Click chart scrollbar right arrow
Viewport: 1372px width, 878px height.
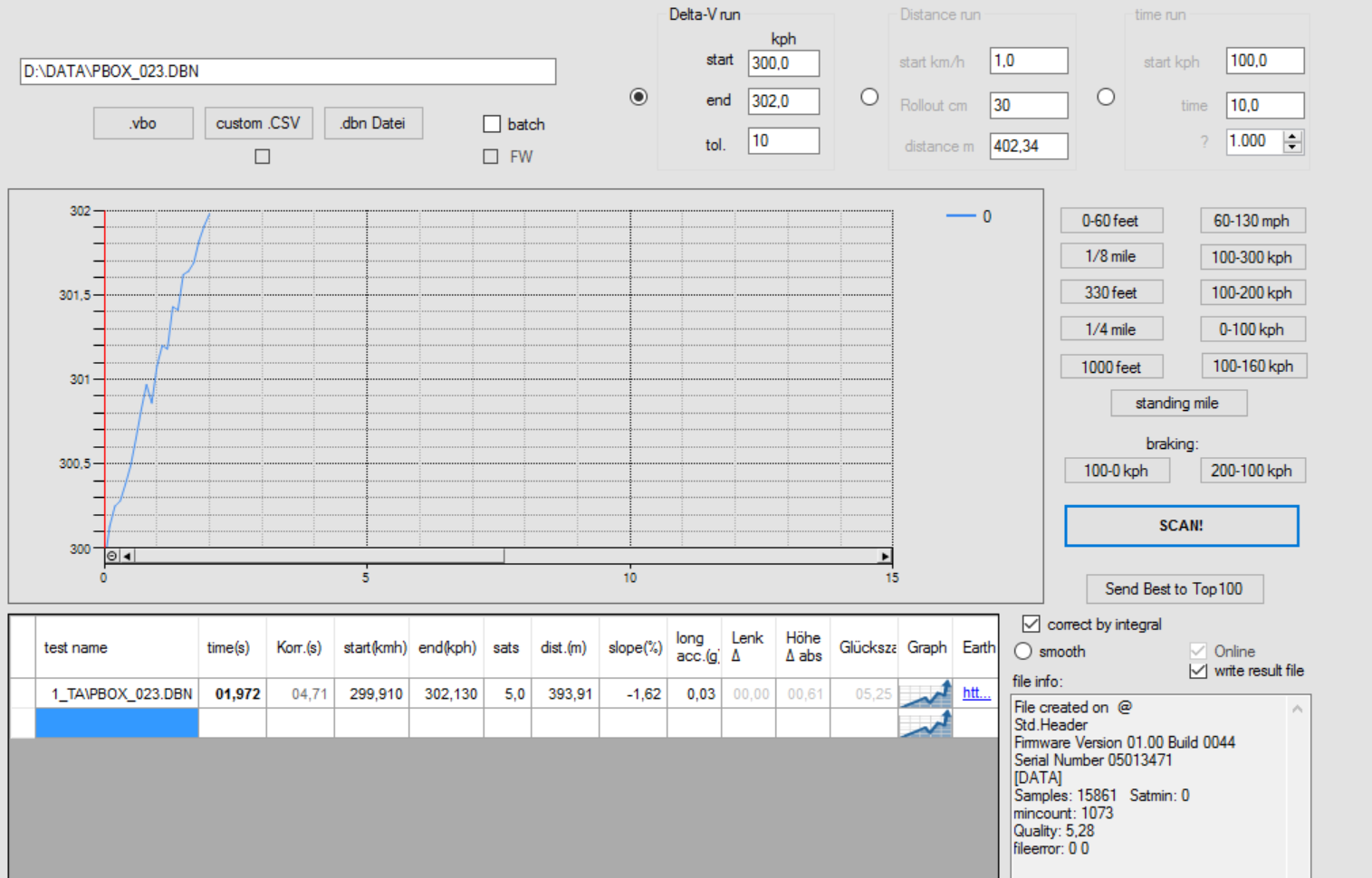885,556
